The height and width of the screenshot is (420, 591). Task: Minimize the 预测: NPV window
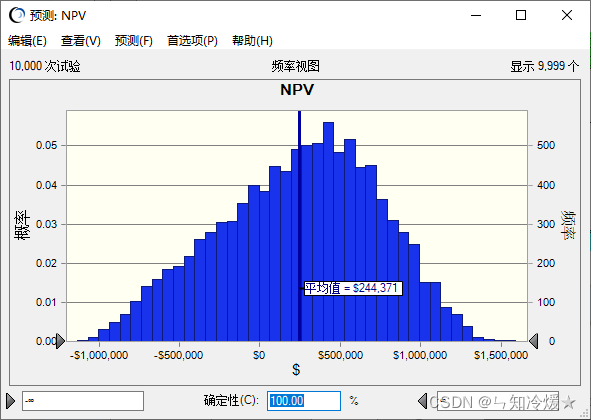pyautogui.click(x=476, y=15)
